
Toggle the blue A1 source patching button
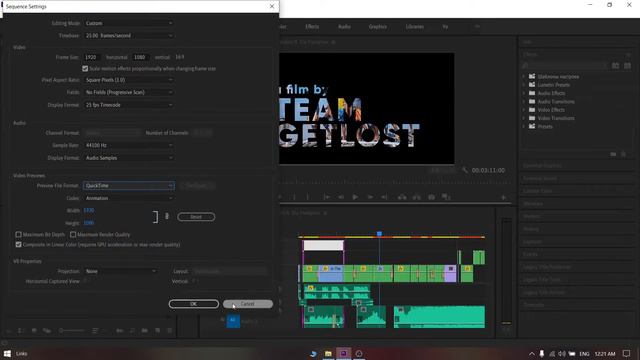[x=233, y=321]
